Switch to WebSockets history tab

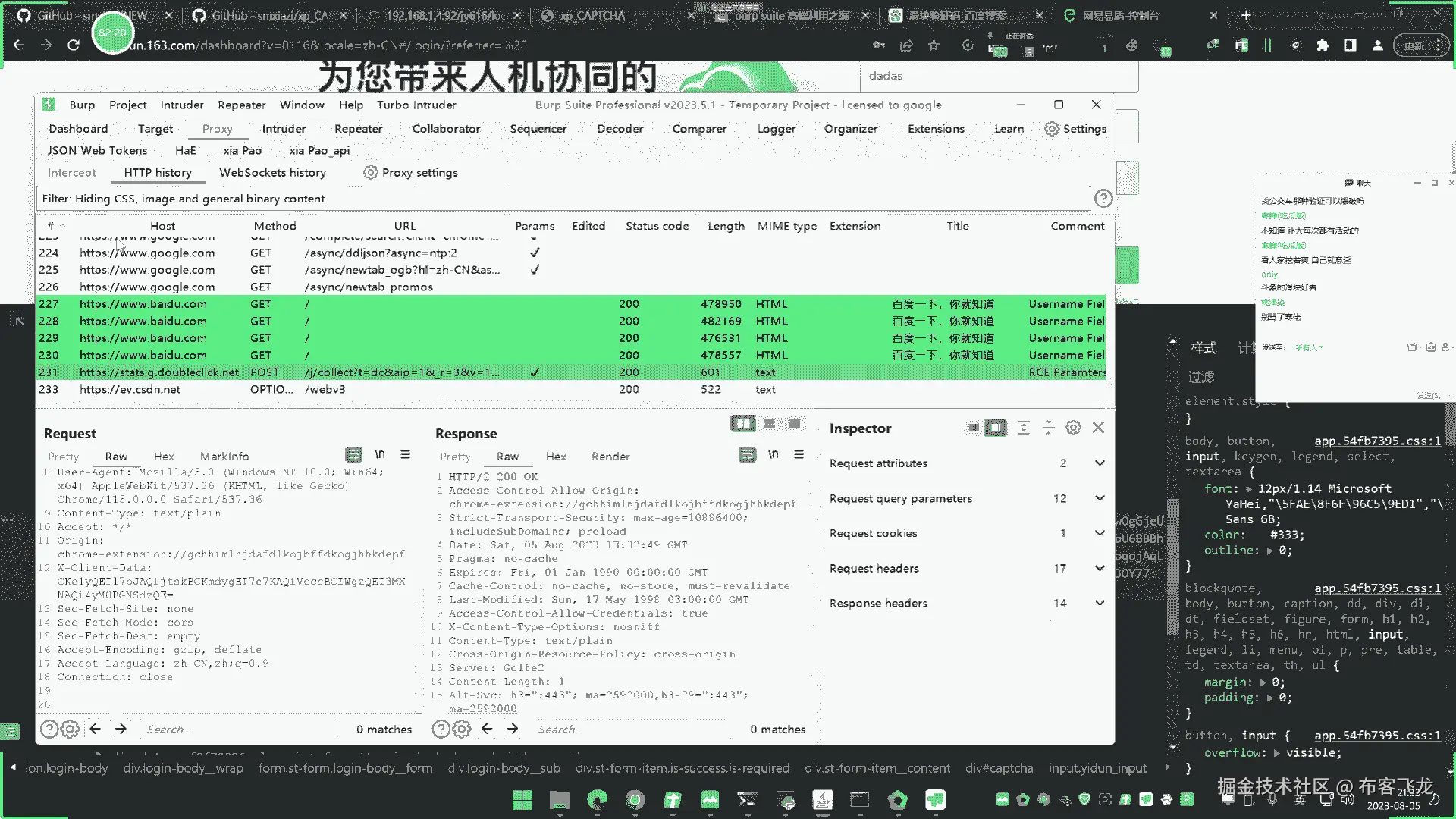[x=272, y=173]
